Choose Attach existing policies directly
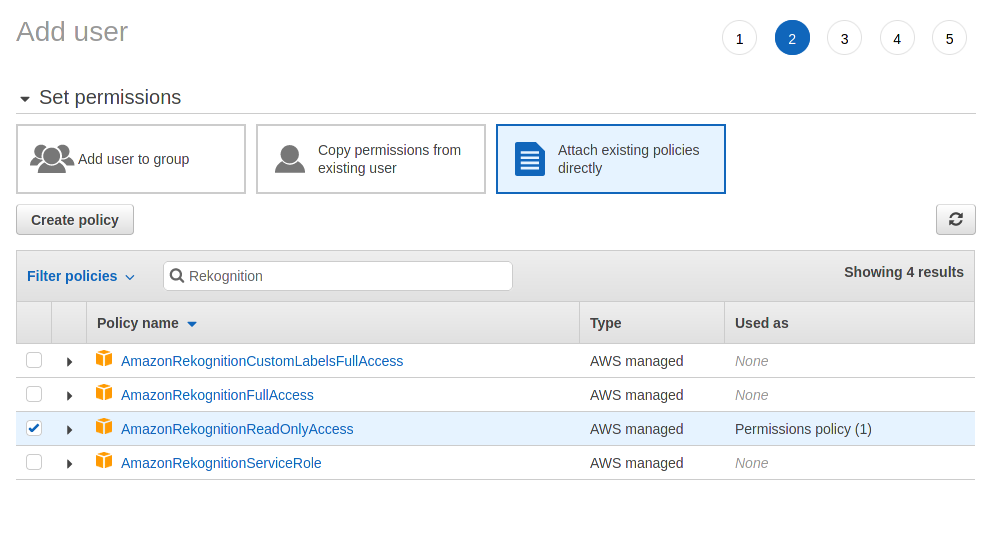Image resolution: width=1005 pixels, height=536 pixels. [x=611, y=159]
